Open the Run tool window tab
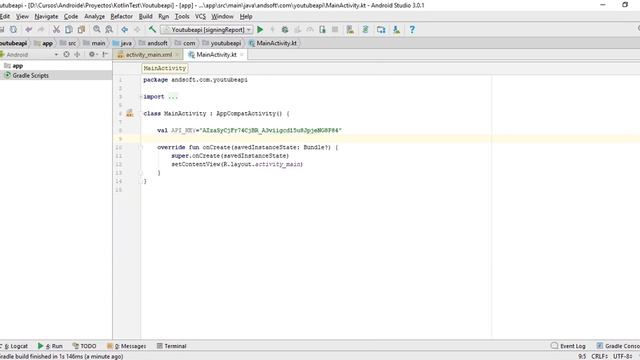The image size is (640, 360). point(50,346)
